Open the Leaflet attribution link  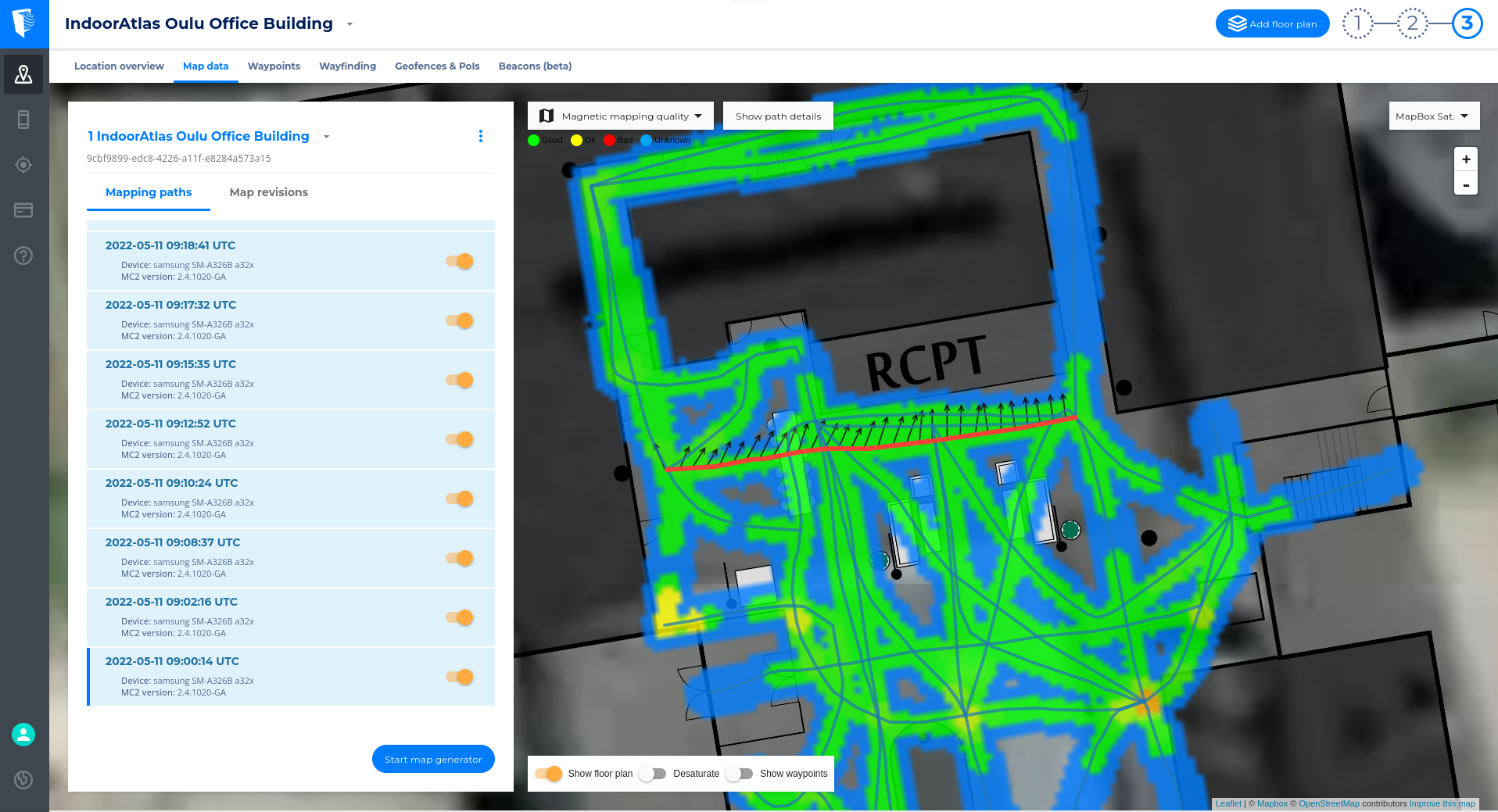(x=1228, y=803)
